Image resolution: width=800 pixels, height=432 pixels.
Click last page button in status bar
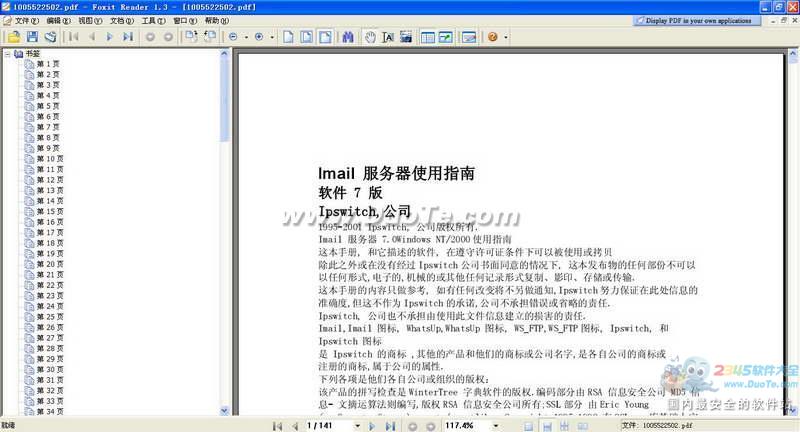pyautogui.click(x=390, y=426)
